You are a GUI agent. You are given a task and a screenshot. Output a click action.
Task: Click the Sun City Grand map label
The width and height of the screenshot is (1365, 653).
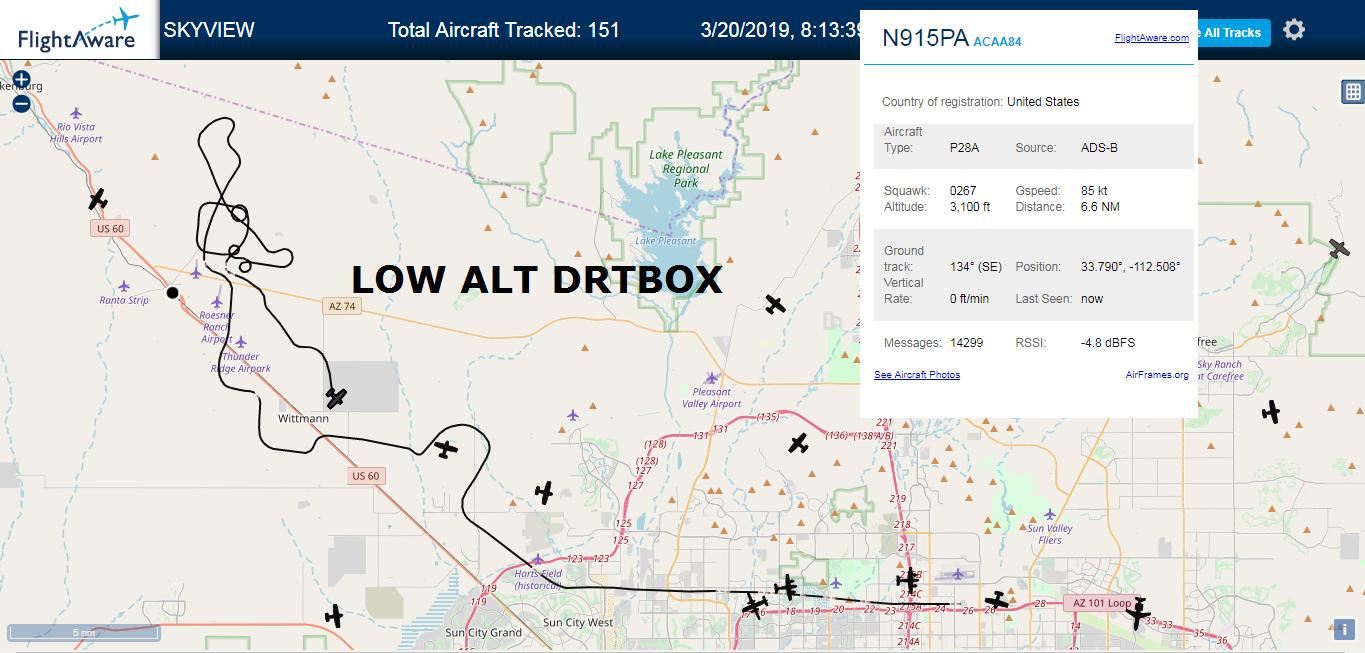[x=484, y=633]
